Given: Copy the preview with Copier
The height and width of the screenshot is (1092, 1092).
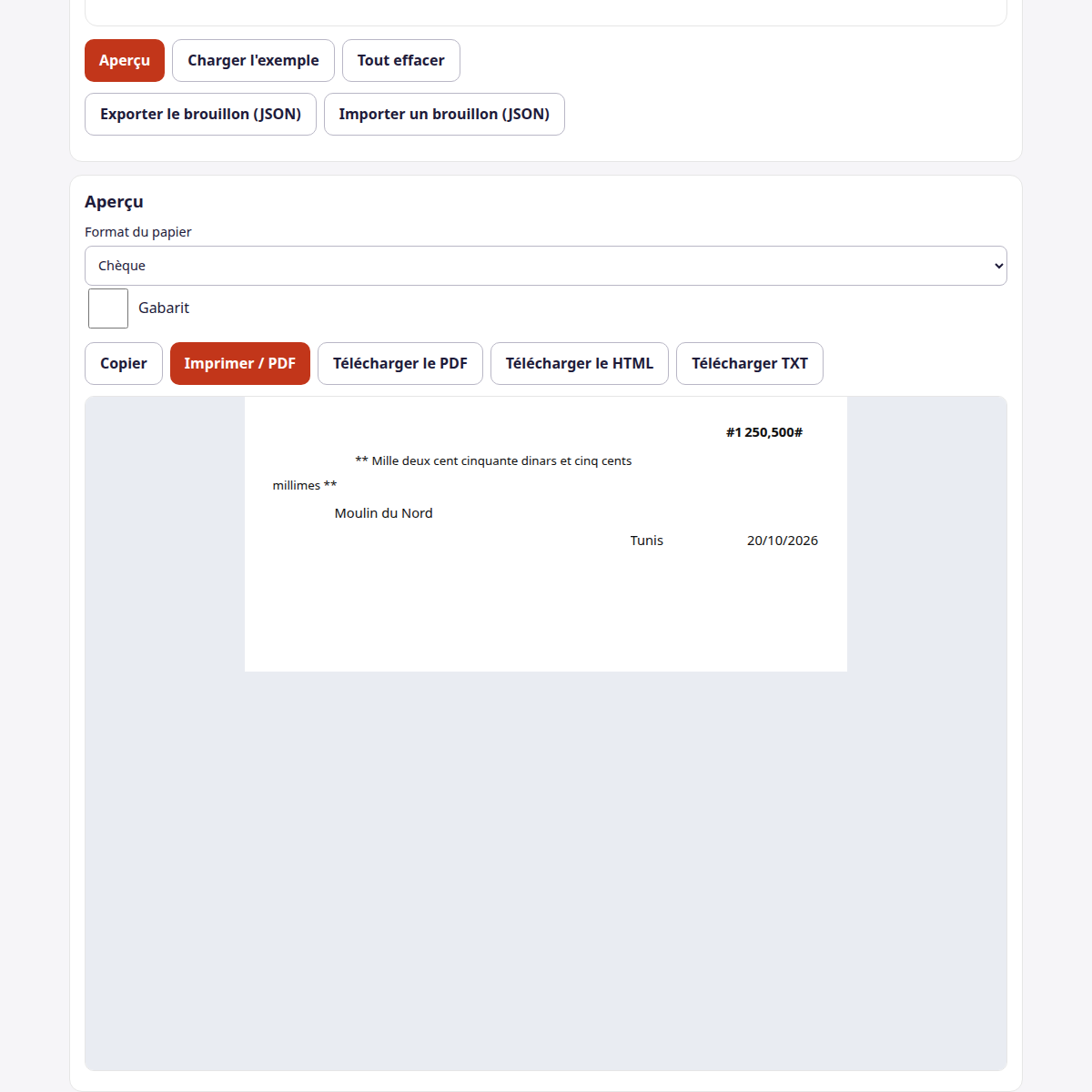Looking at the screenshot, I should pyautogui.click(x=124, y=364).
